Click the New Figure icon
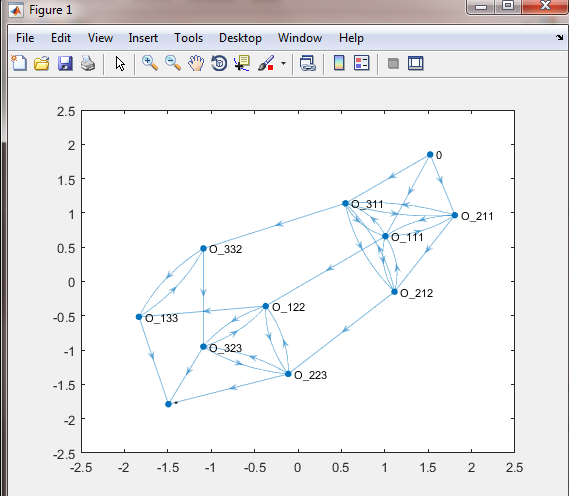Screen dimensions: 569x496 pyautogui.click(x=19, y=63)
